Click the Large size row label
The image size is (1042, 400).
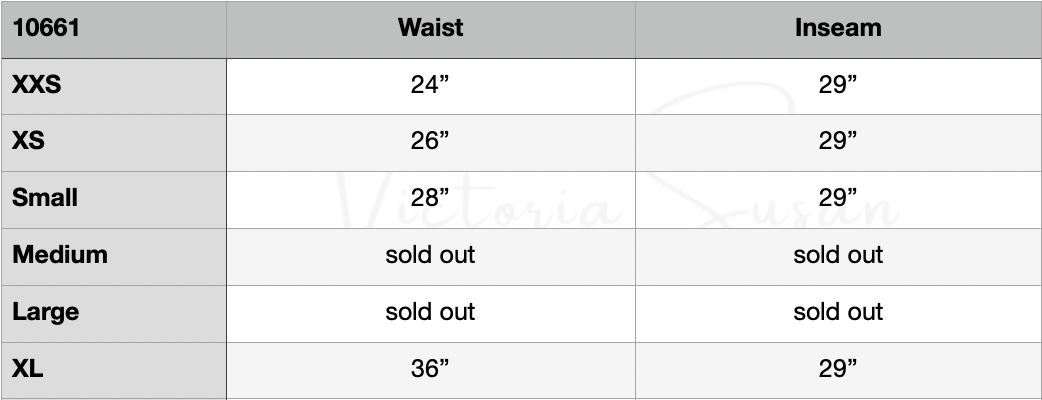coord(46,312)
